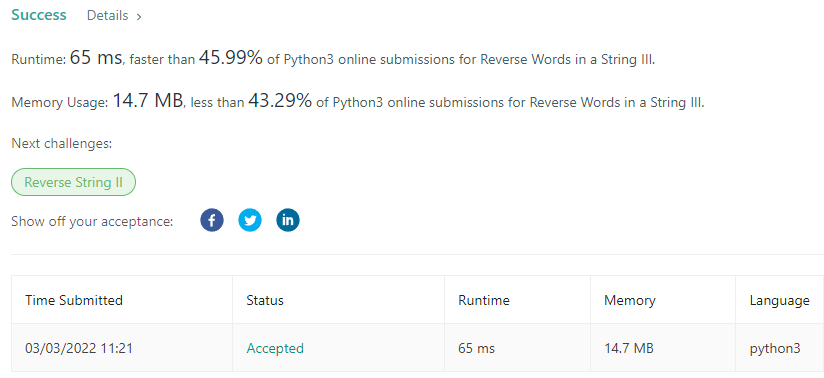The height and width of the screenshot is (378, 824).
Task: Expand Details chevron arrow
Action: coord(139,17)
